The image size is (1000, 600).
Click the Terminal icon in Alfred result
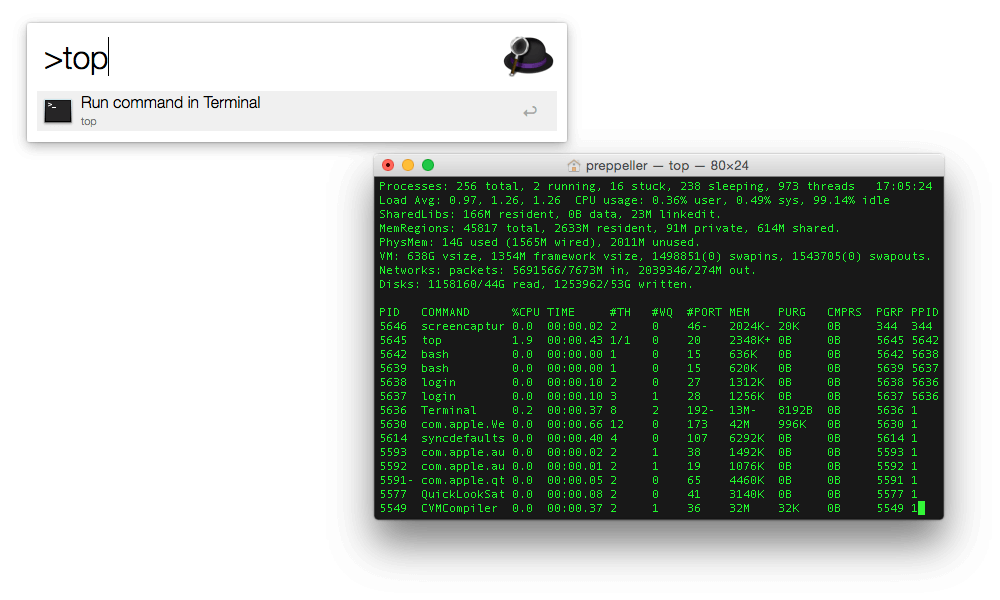[57, 111]
